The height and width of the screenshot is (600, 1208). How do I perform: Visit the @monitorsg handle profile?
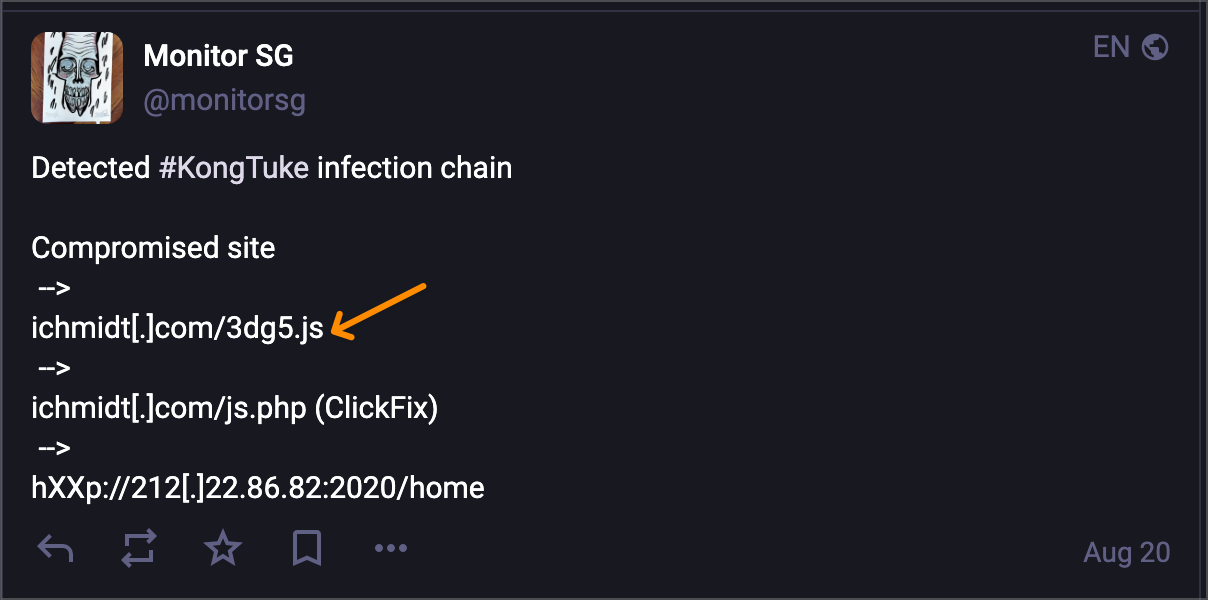(x=225, y=101)
